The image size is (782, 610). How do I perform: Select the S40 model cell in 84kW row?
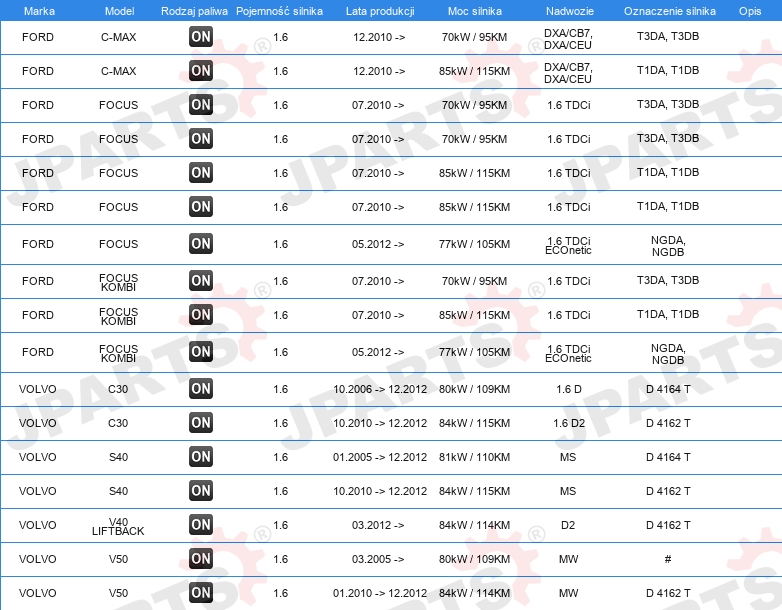pyautogui.click(x=118, y=491)
